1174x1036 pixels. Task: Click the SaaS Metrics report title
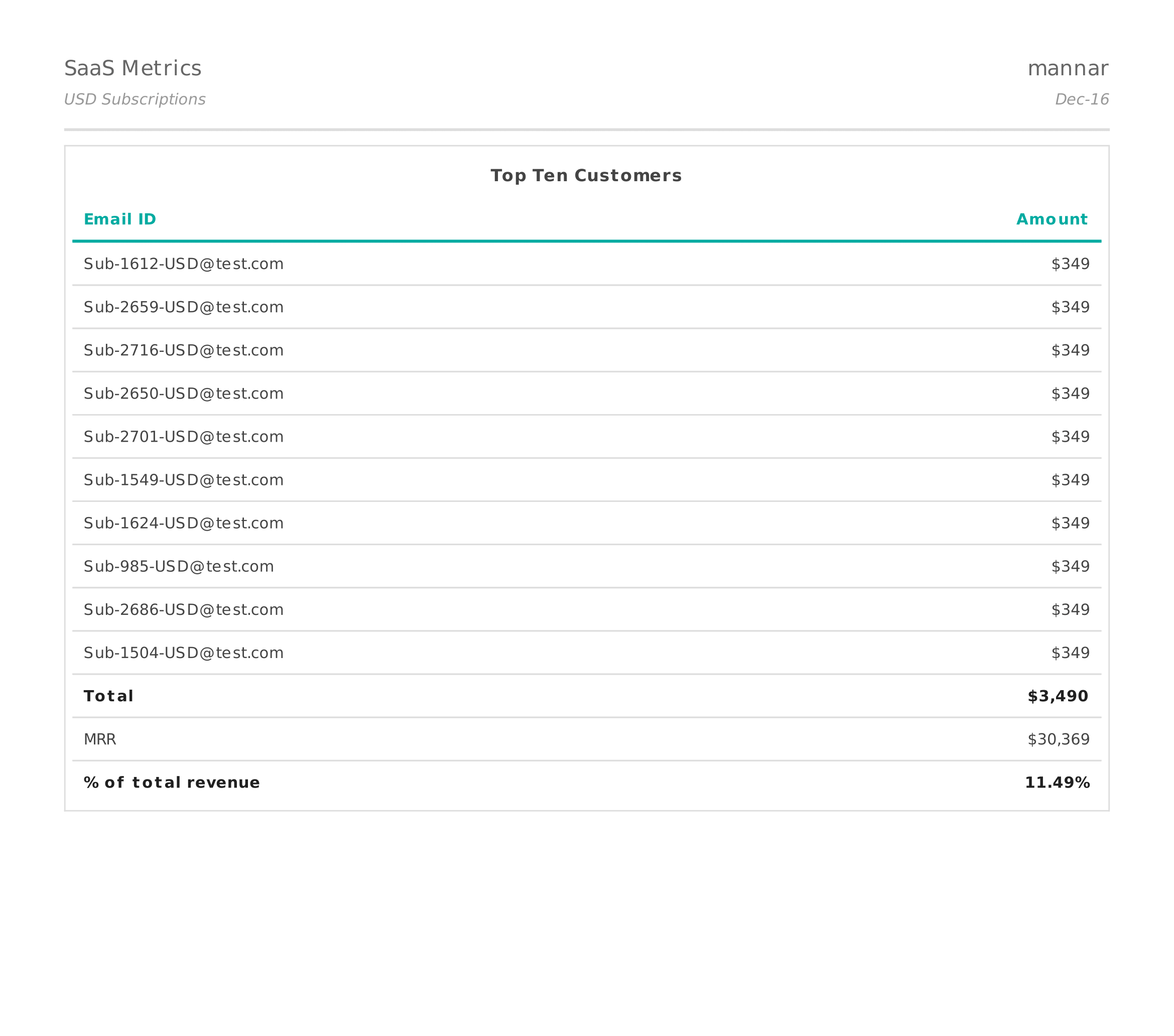pos(133,68)
